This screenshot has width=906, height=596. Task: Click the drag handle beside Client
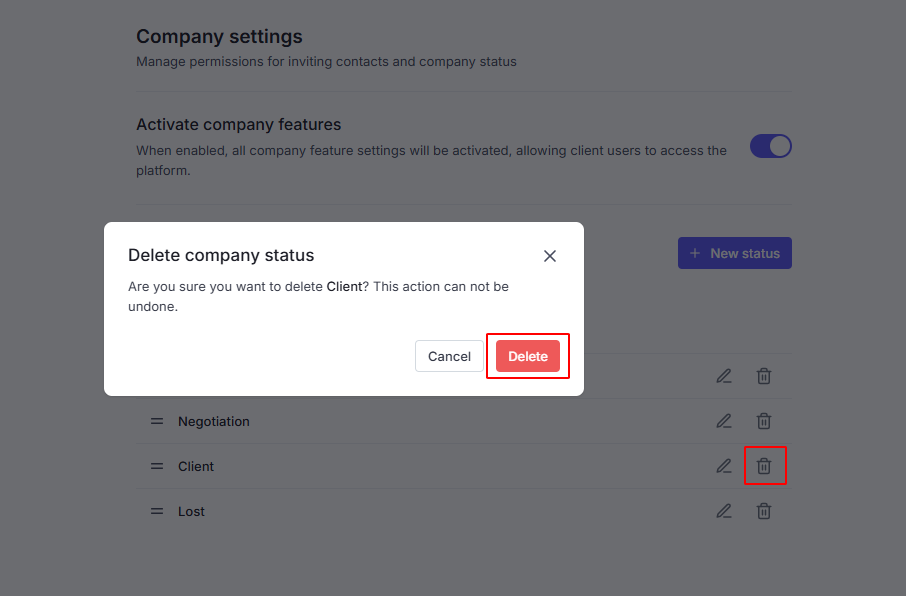pyautogui.click(x=157, y=466)
